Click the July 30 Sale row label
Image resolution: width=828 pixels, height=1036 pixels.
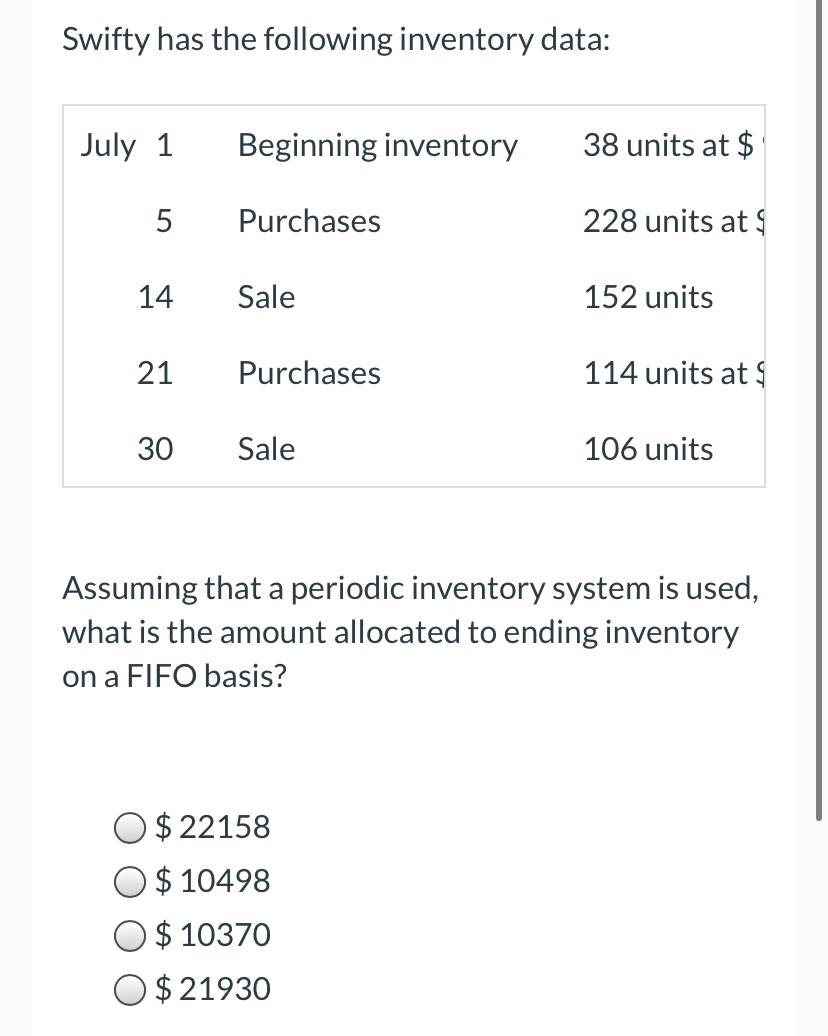click(266, 449)
